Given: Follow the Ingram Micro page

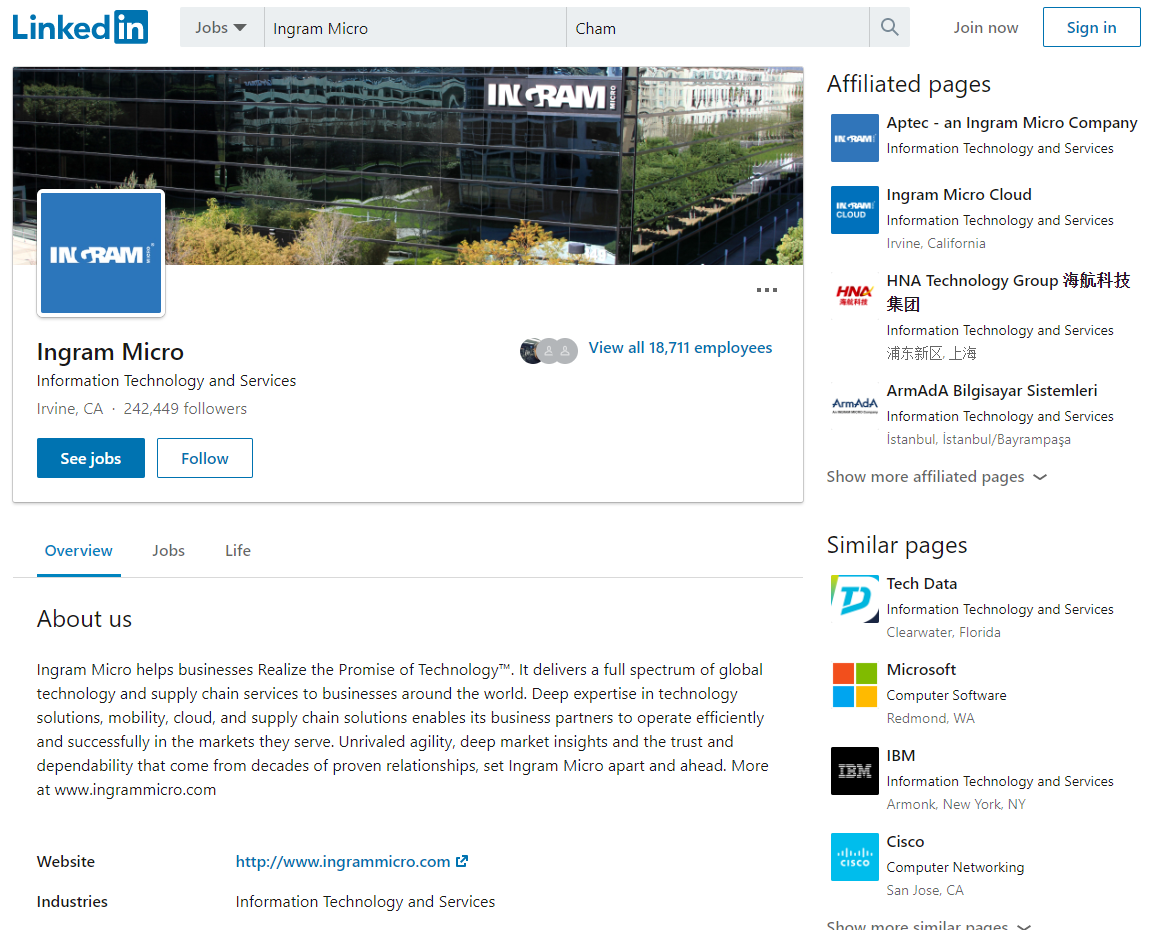Looking at the screenshot, I should click(204, 458).
